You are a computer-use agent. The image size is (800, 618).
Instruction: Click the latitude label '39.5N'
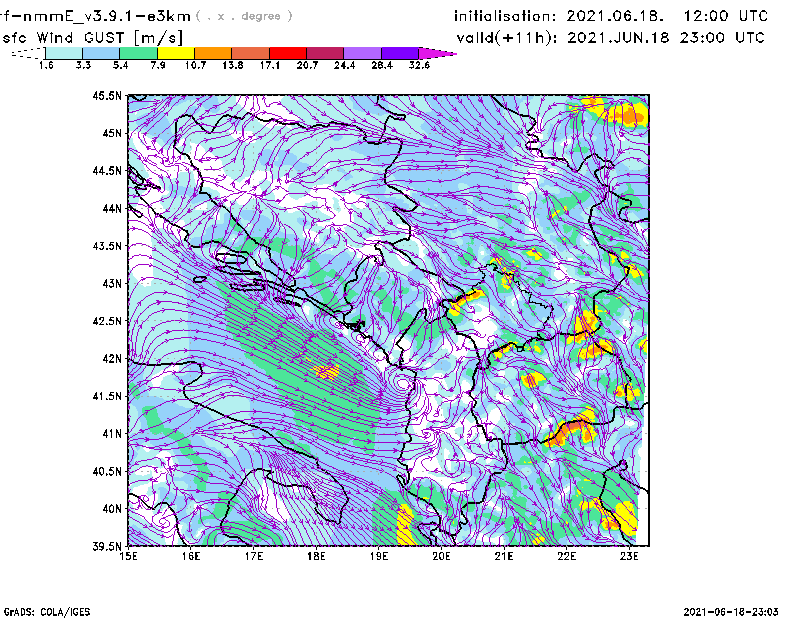107,546
